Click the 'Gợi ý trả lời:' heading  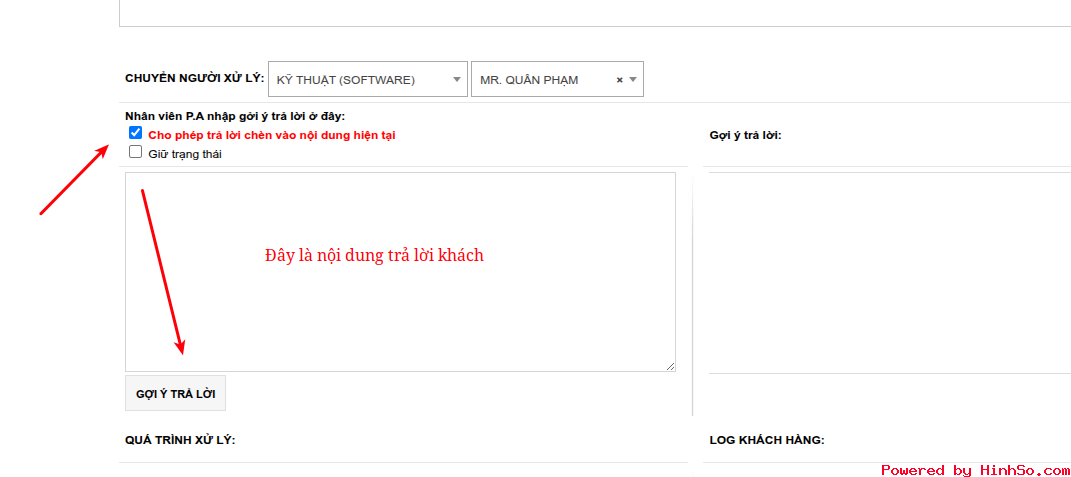pos(745,135)
